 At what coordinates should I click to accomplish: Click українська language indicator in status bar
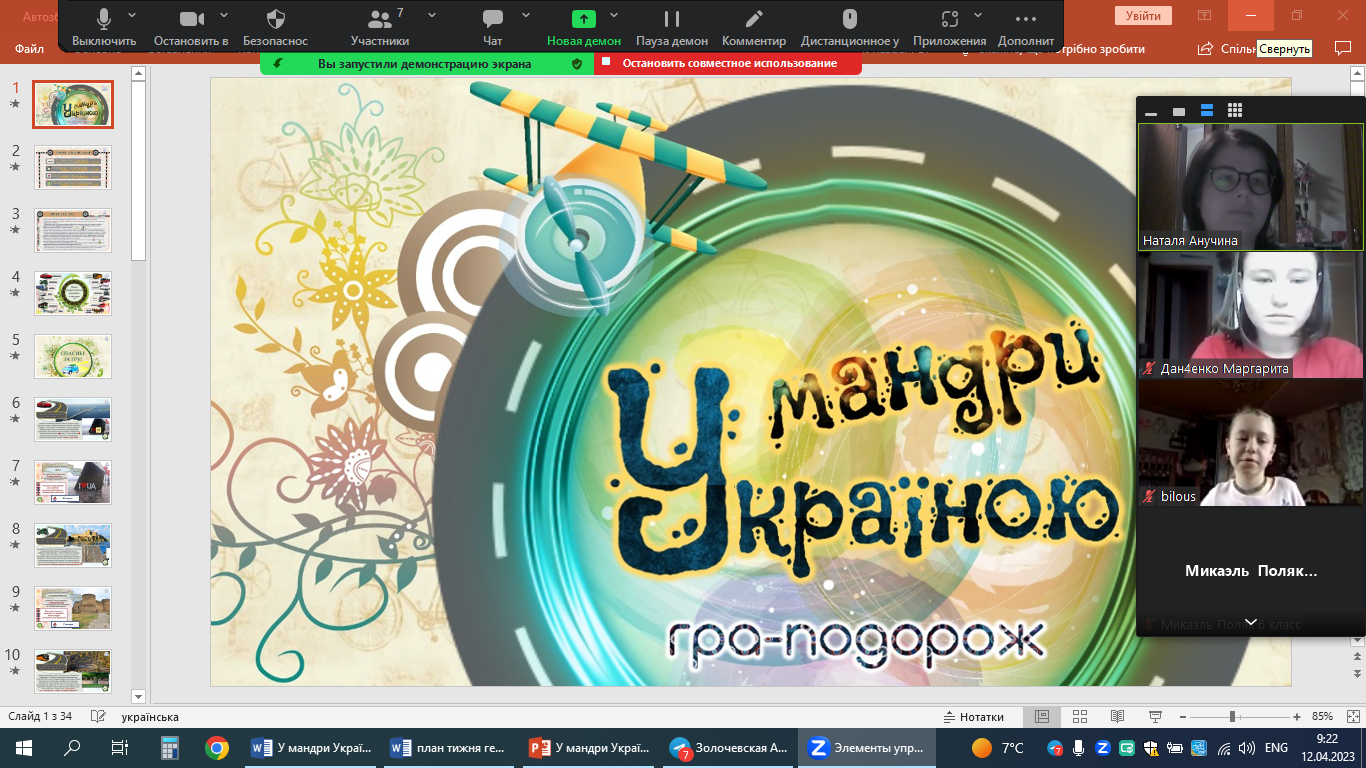(150, 717)
